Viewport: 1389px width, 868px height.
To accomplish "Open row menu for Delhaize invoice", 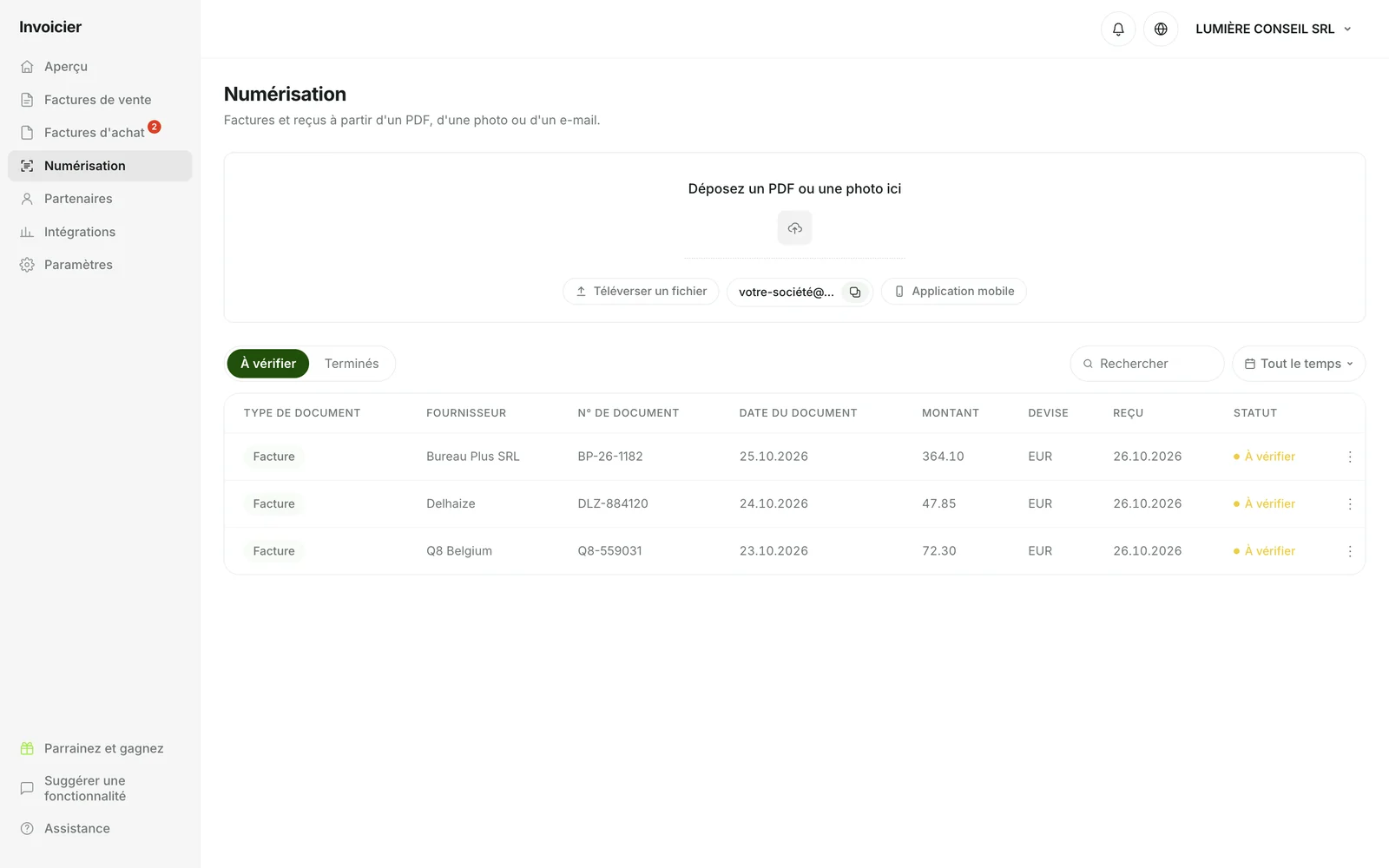I will (1350, 504).
